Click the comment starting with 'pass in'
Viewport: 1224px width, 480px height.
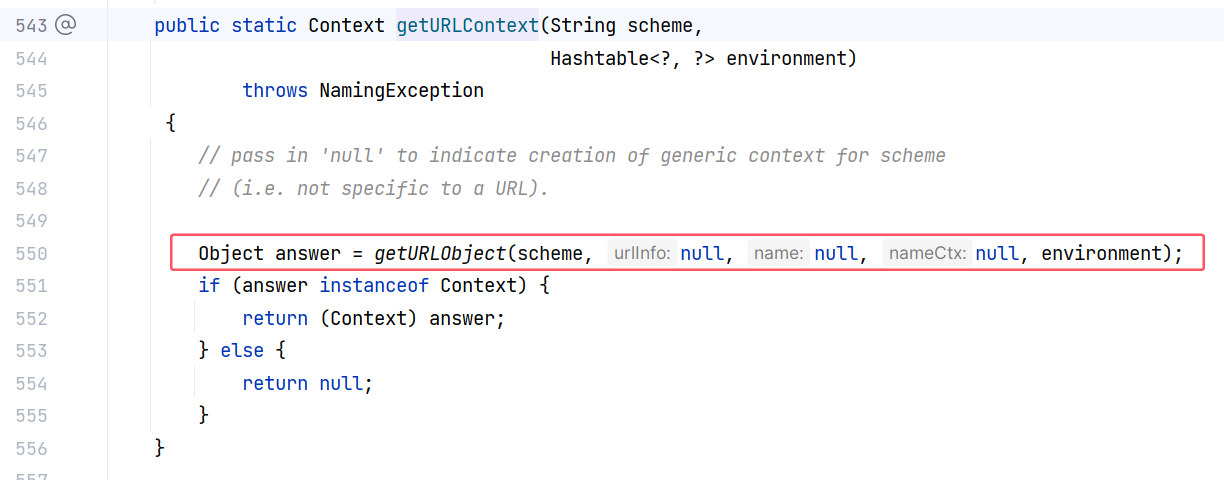pos(572,156)
